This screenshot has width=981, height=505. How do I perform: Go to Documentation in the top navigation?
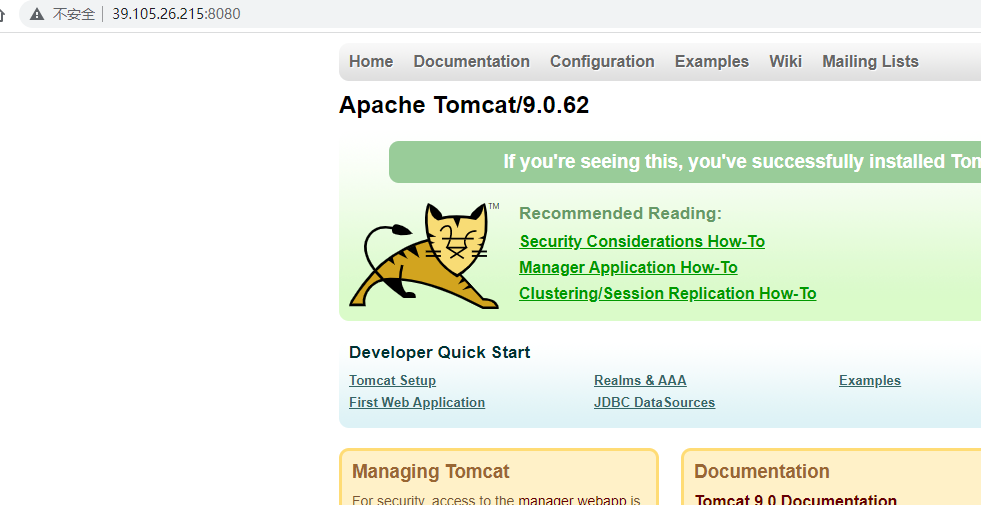pyautogui.click(x=471, y=61)
